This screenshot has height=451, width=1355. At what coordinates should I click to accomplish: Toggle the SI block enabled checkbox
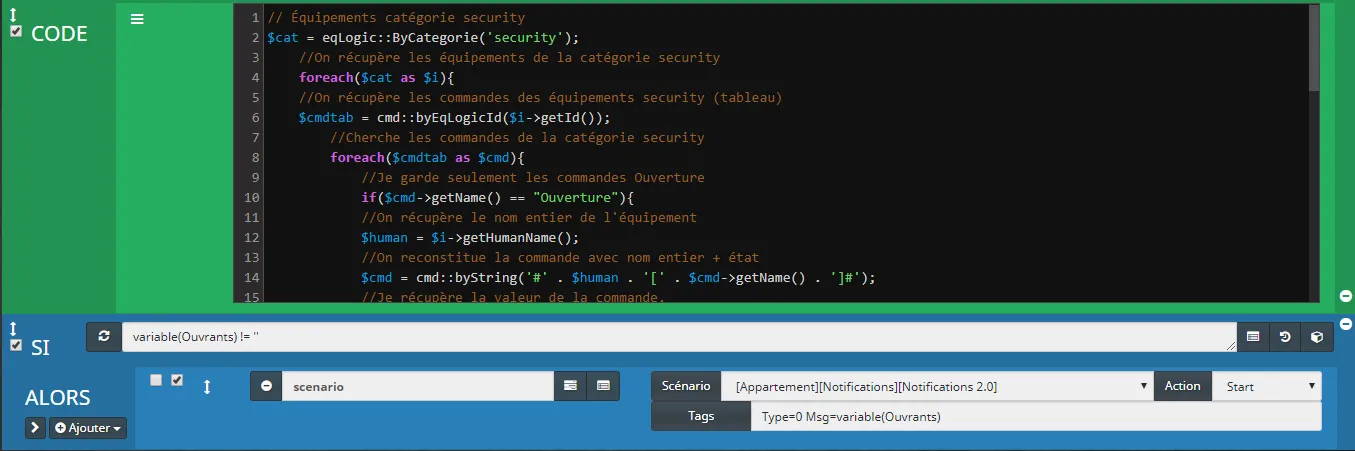pyautogui.click(x=15, y=345)
